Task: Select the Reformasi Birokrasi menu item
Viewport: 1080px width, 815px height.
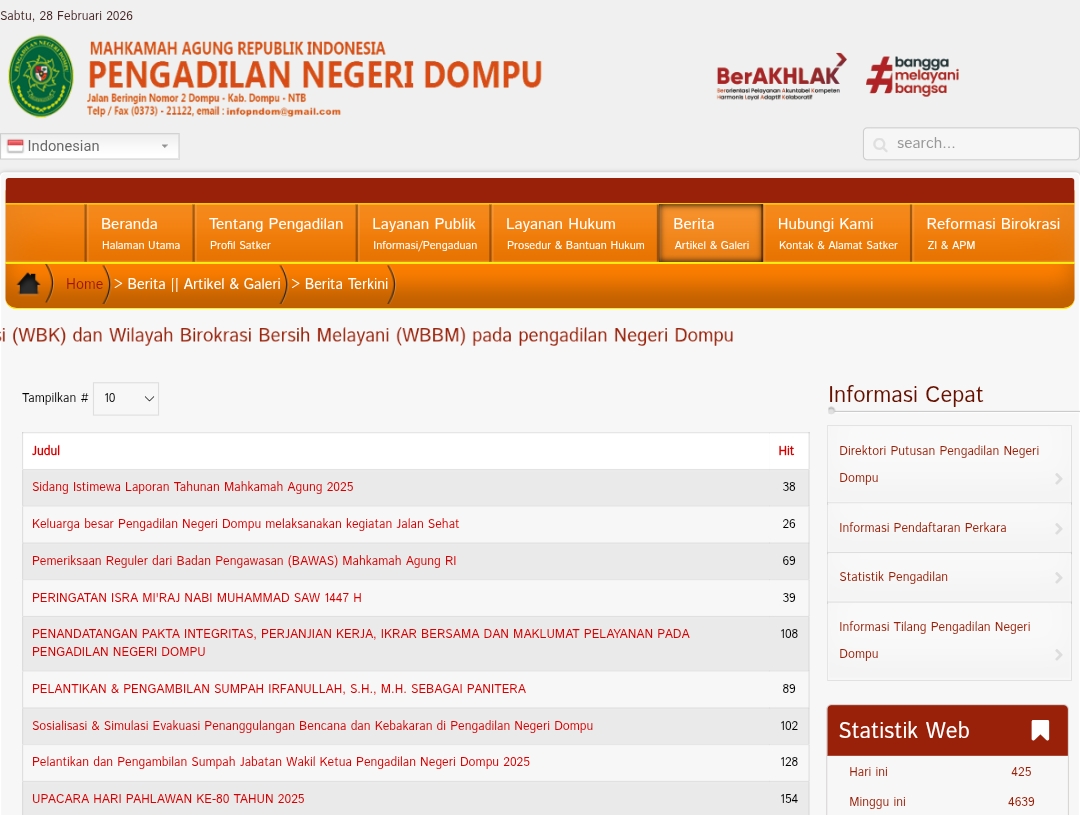Action: (x=992, y=233)
